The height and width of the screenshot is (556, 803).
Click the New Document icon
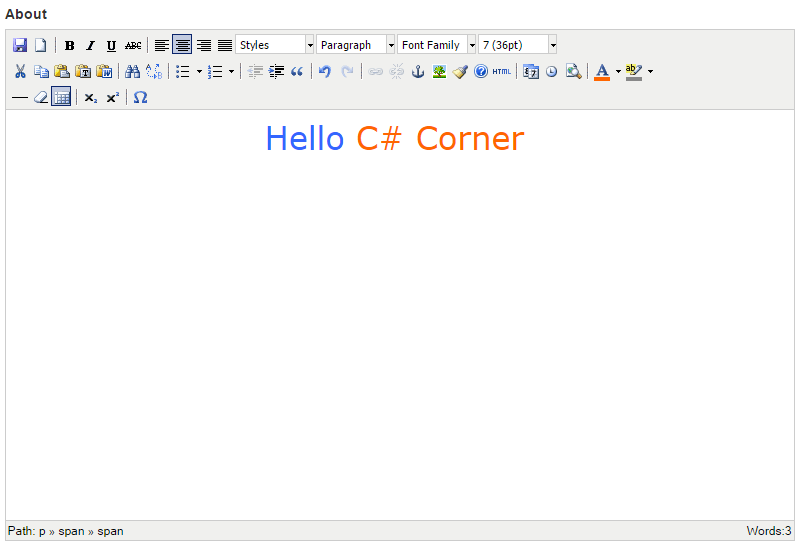coord(40,45)
